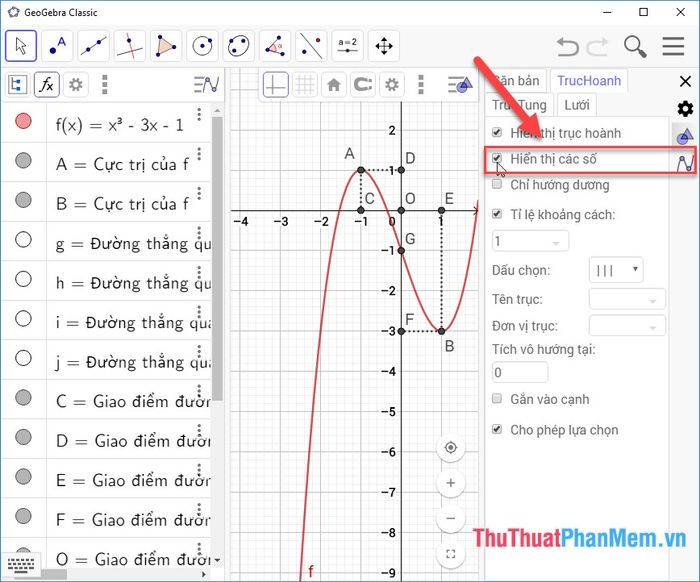Select the Perpendicular Line tool
The image size is (700, 582).
tap(129, 46)
